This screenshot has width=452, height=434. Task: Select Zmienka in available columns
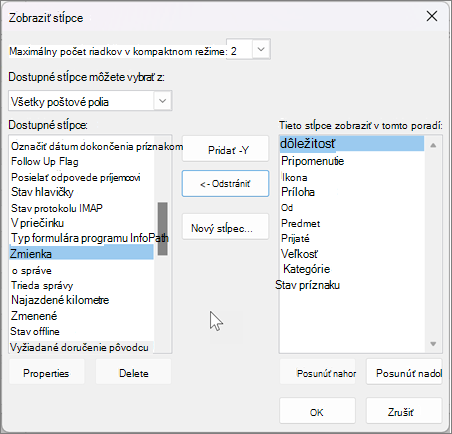81,254
